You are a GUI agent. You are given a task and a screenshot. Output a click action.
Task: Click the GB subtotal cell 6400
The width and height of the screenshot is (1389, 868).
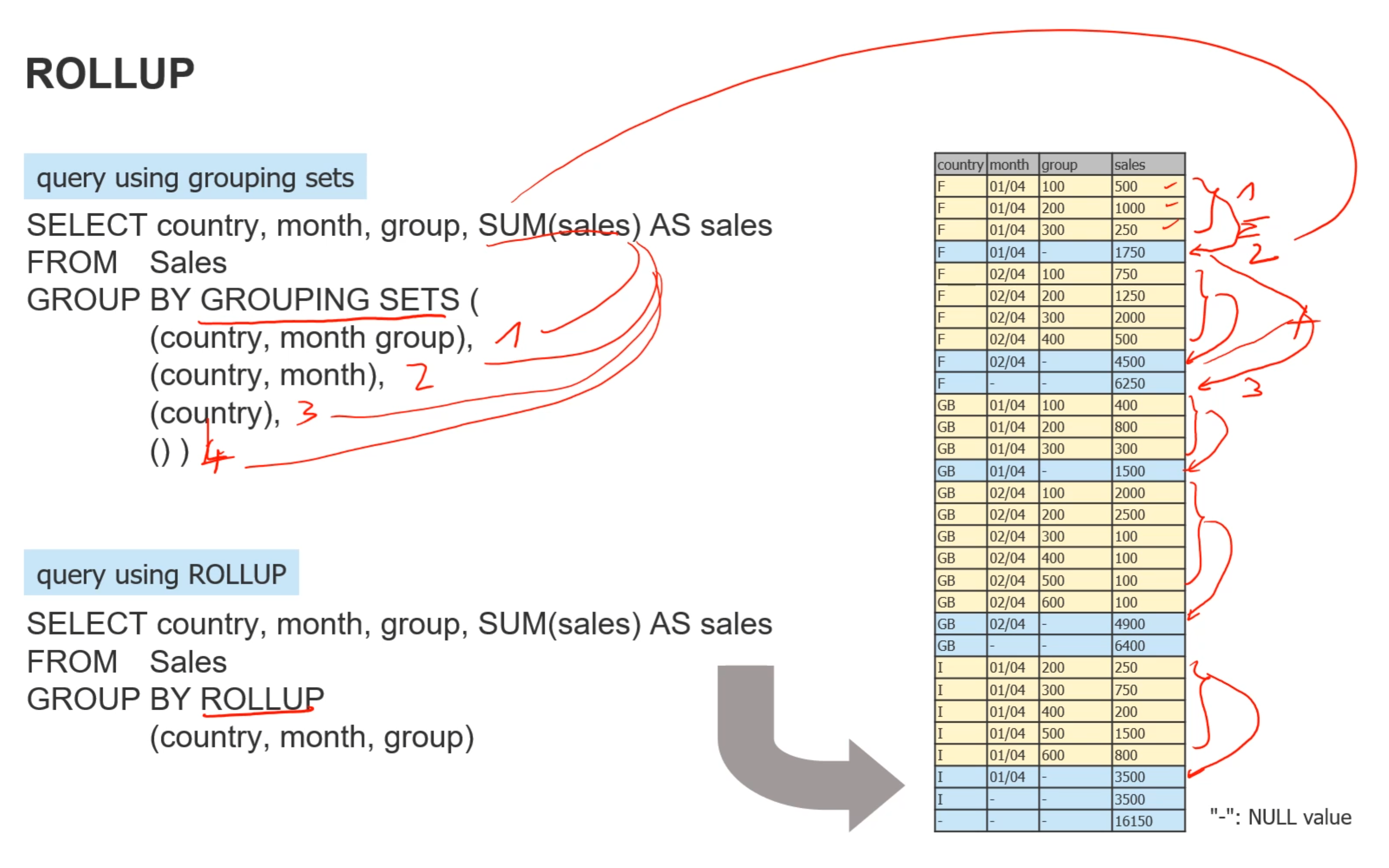click(1129, 645)
